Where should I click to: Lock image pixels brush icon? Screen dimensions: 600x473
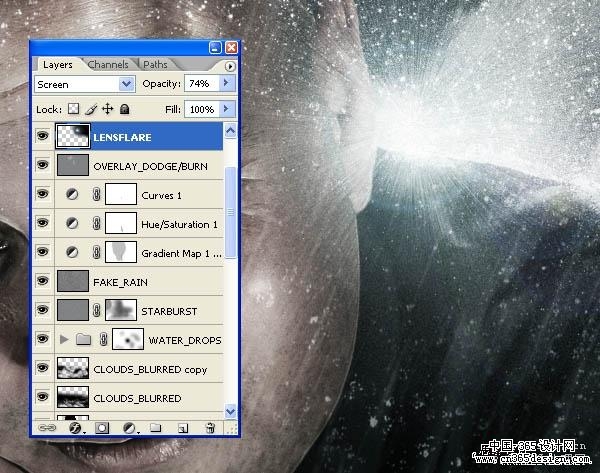click(91, 109)
